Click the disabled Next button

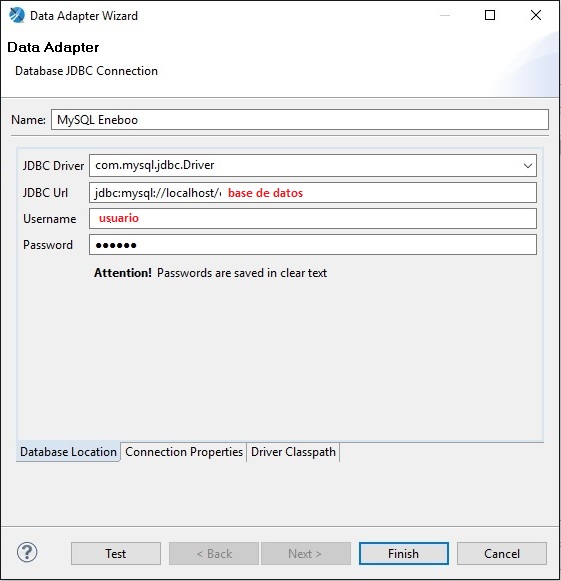coord(306,554)
